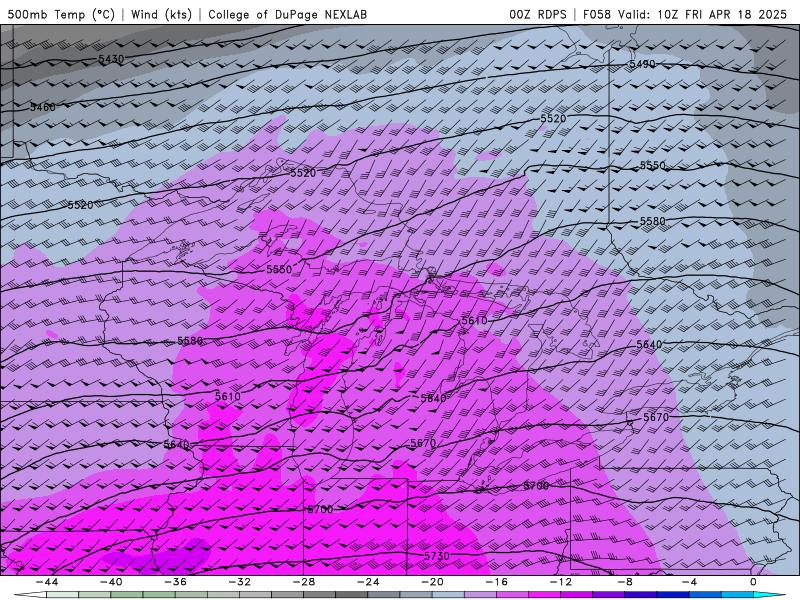Click the -32 value on the temperature scale
The width and height of the screenshot is (800, 600).
240,582
